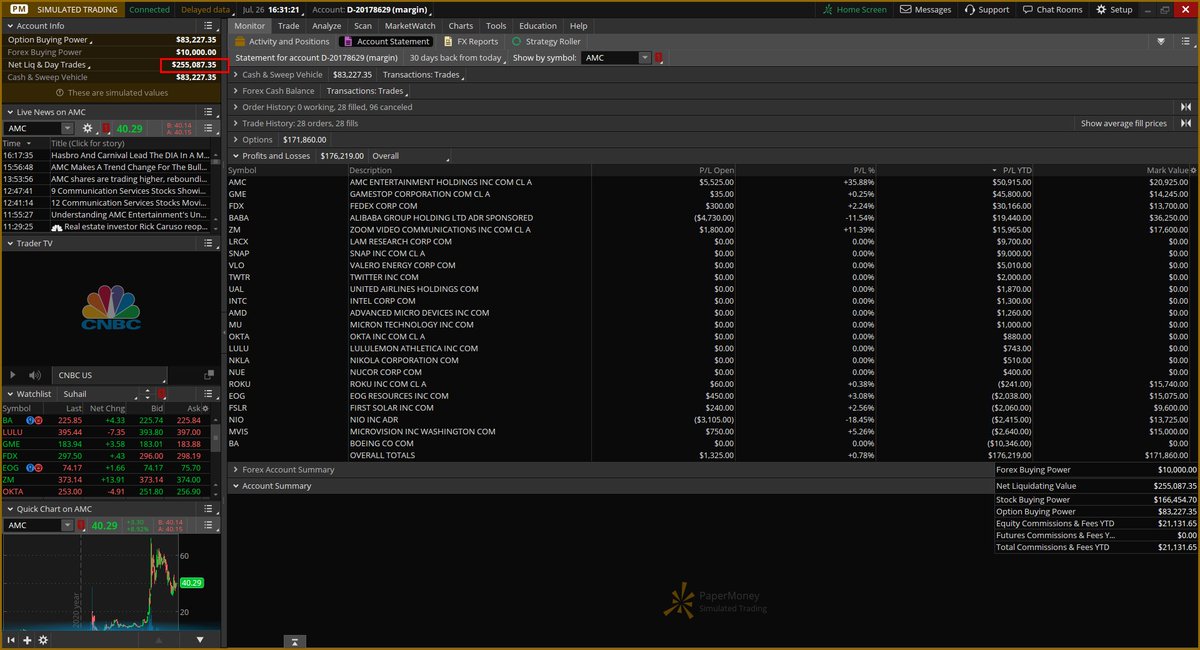
Task: Open the Support headset menu
Action: [986, 9]
